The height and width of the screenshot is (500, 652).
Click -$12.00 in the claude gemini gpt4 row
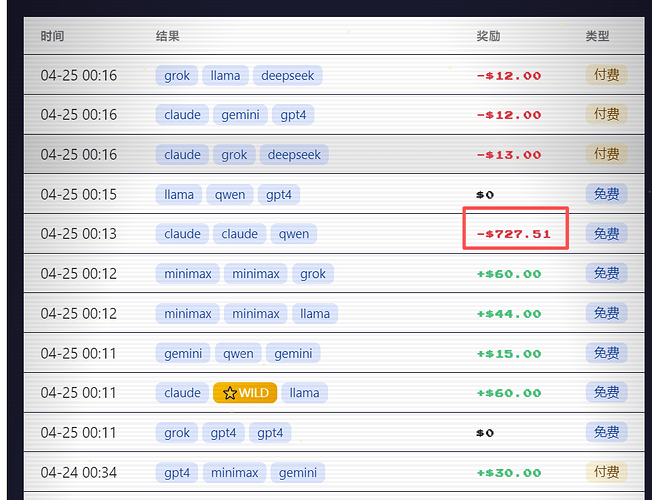pos(509,115)
